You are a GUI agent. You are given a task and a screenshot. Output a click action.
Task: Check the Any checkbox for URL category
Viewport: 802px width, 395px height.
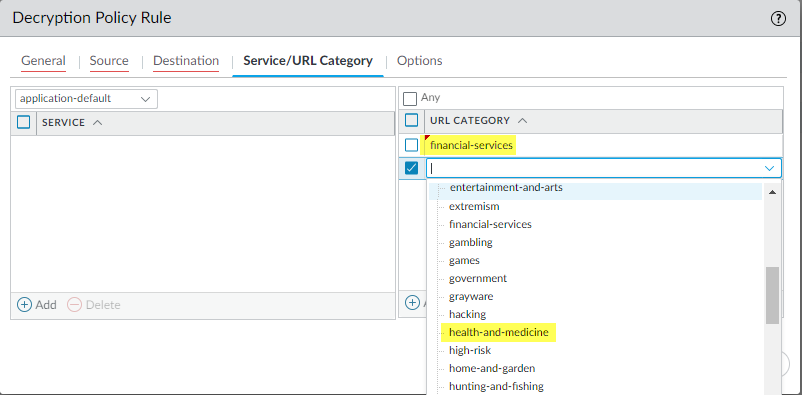tap(410, 98)
